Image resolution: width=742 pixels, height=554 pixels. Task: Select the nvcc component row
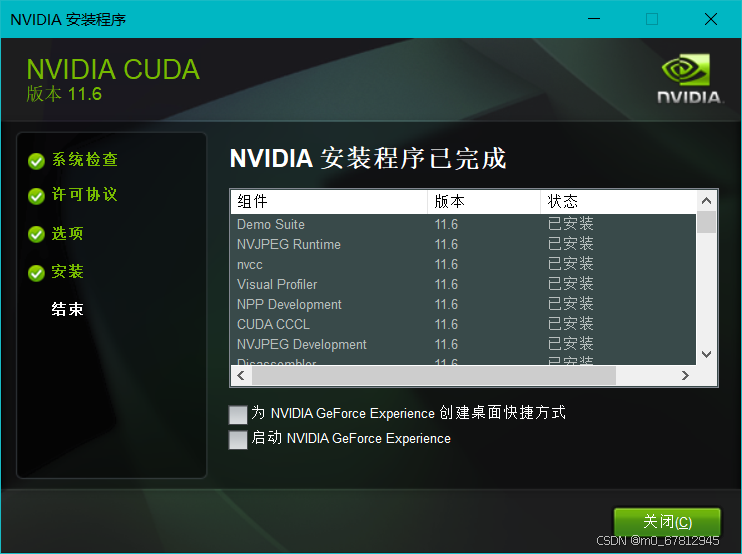[x=464, y=264]
